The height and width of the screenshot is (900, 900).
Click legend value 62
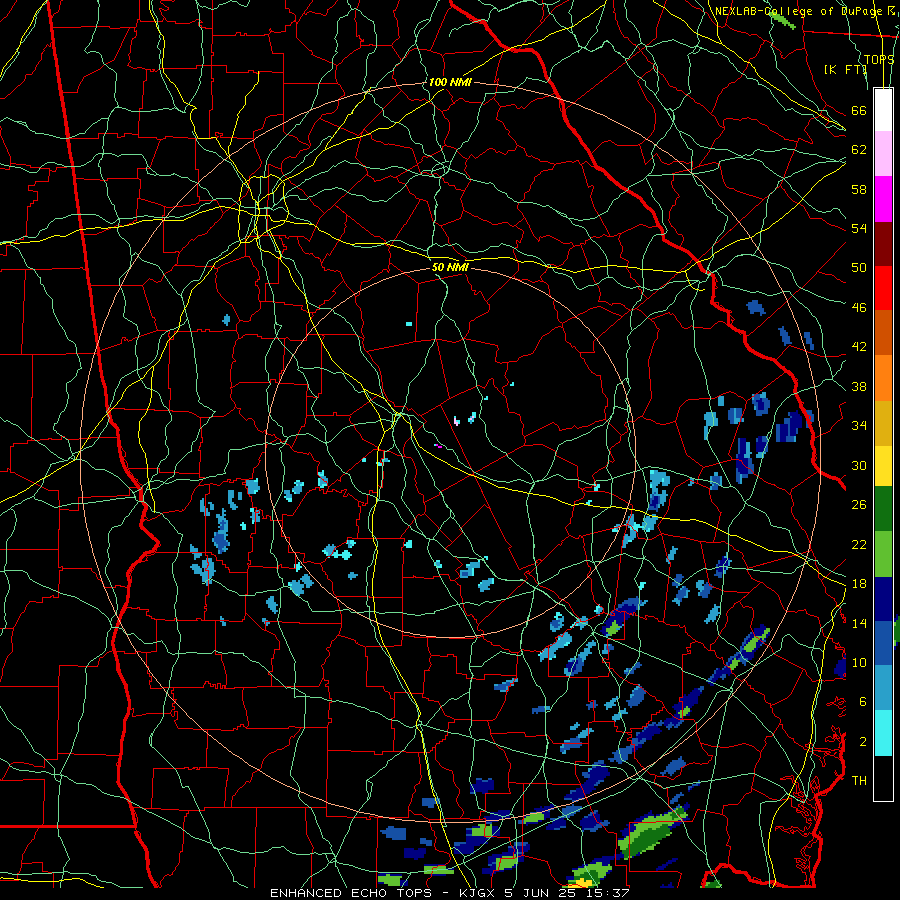(859, 150)
